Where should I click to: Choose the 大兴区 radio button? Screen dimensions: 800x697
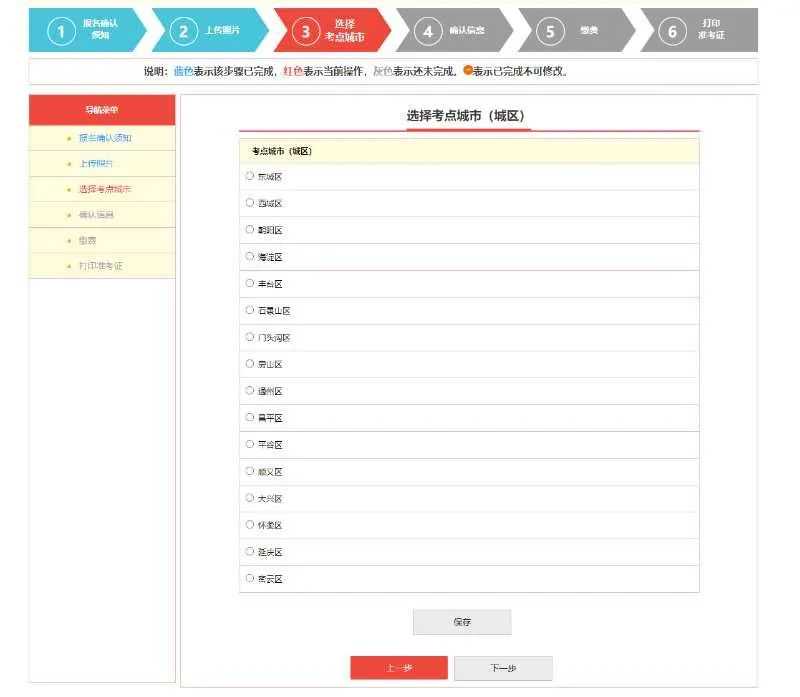250,498
